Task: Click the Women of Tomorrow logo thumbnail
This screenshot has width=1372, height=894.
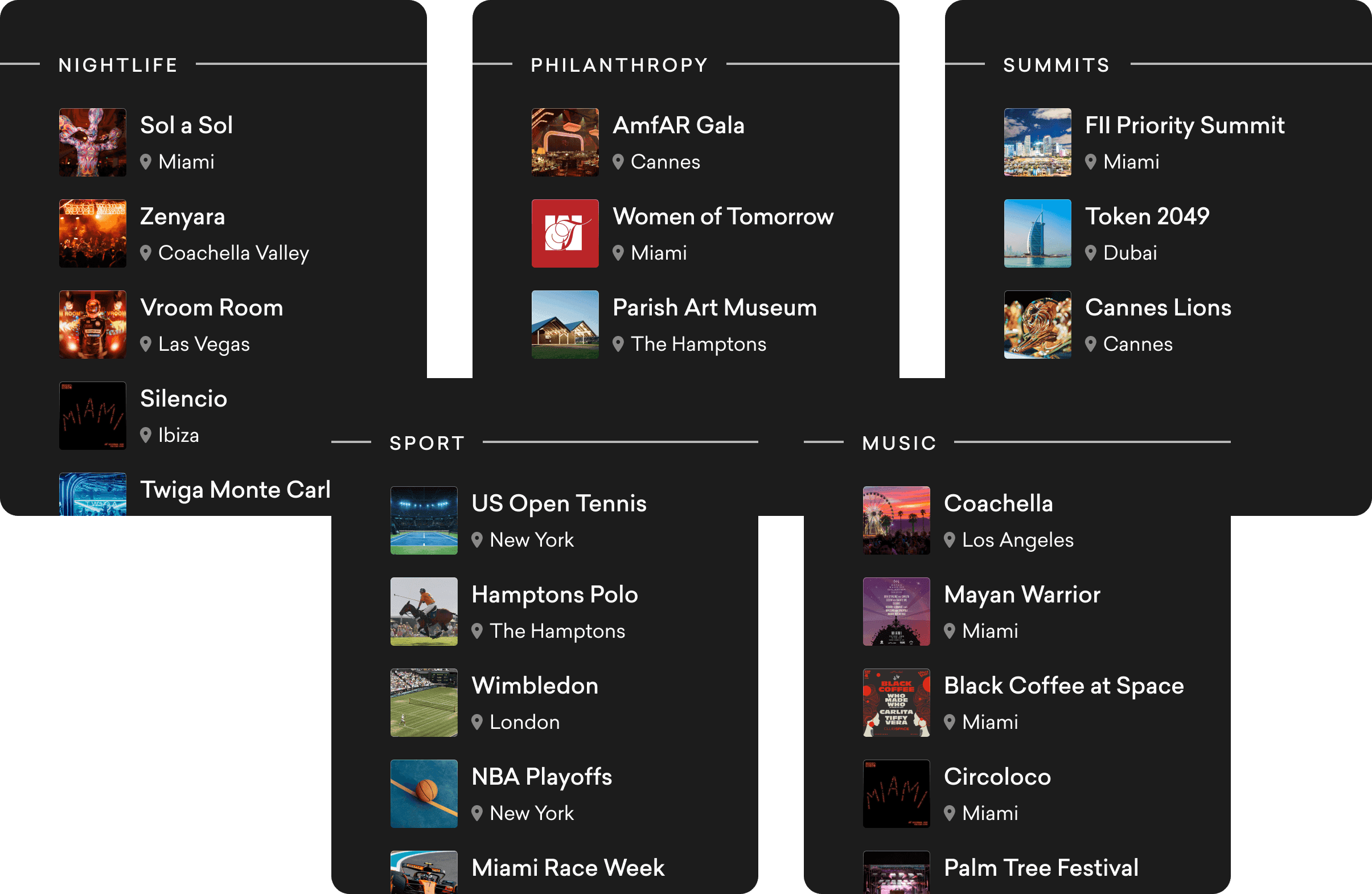Action: [x=565, y=233]
